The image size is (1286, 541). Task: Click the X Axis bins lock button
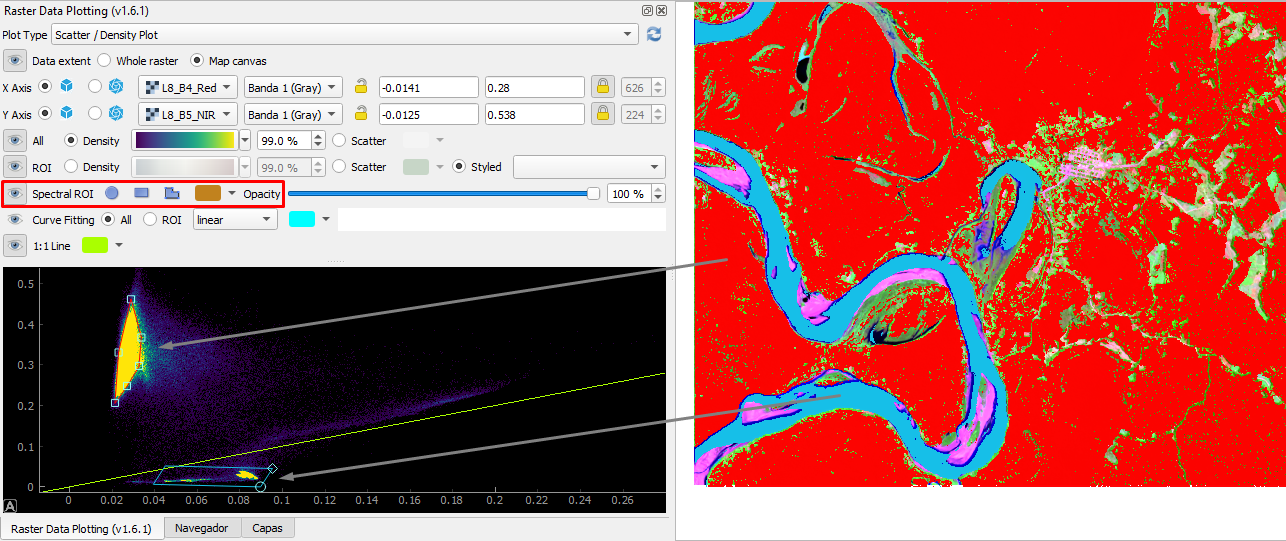[x=603, y=87]
